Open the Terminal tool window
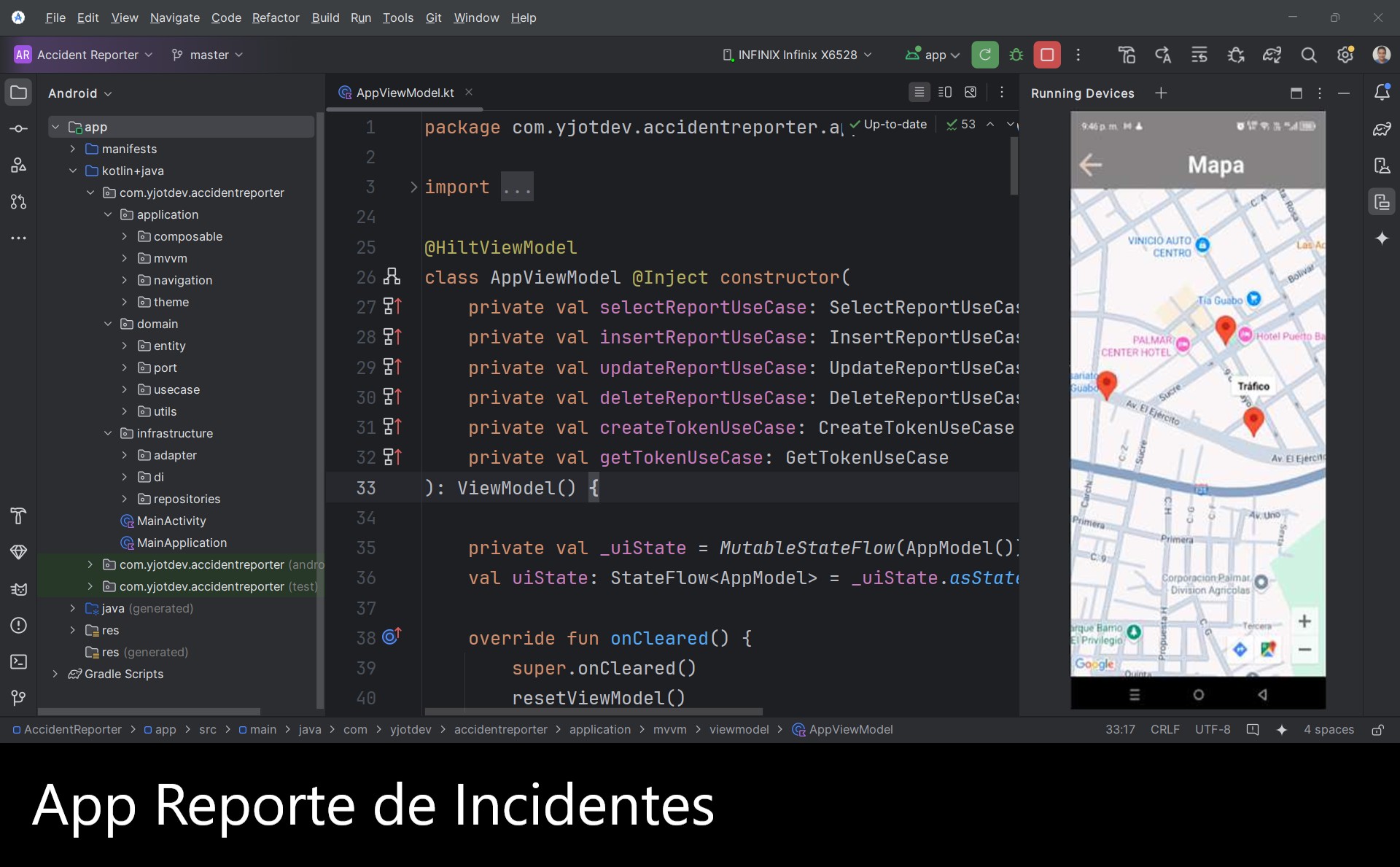The height and width of the screenshot is (867, 1400). coord(19,661)
